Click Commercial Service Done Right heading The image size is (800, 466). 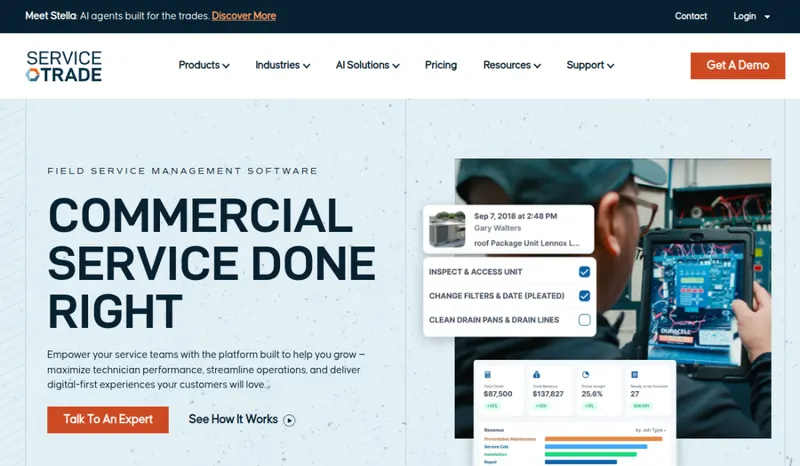[212, 263]
